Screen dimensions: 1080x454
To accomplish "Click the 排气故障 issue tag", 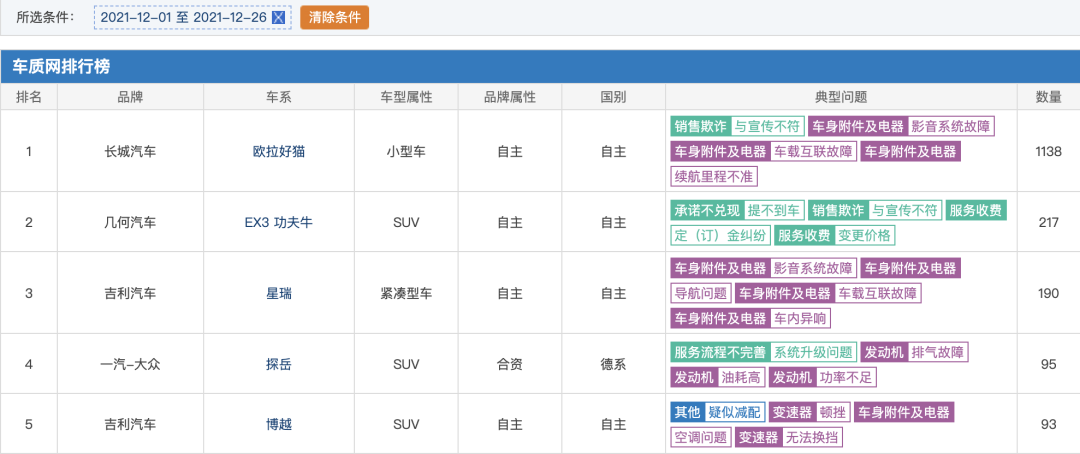I will [x=938, y=353].
